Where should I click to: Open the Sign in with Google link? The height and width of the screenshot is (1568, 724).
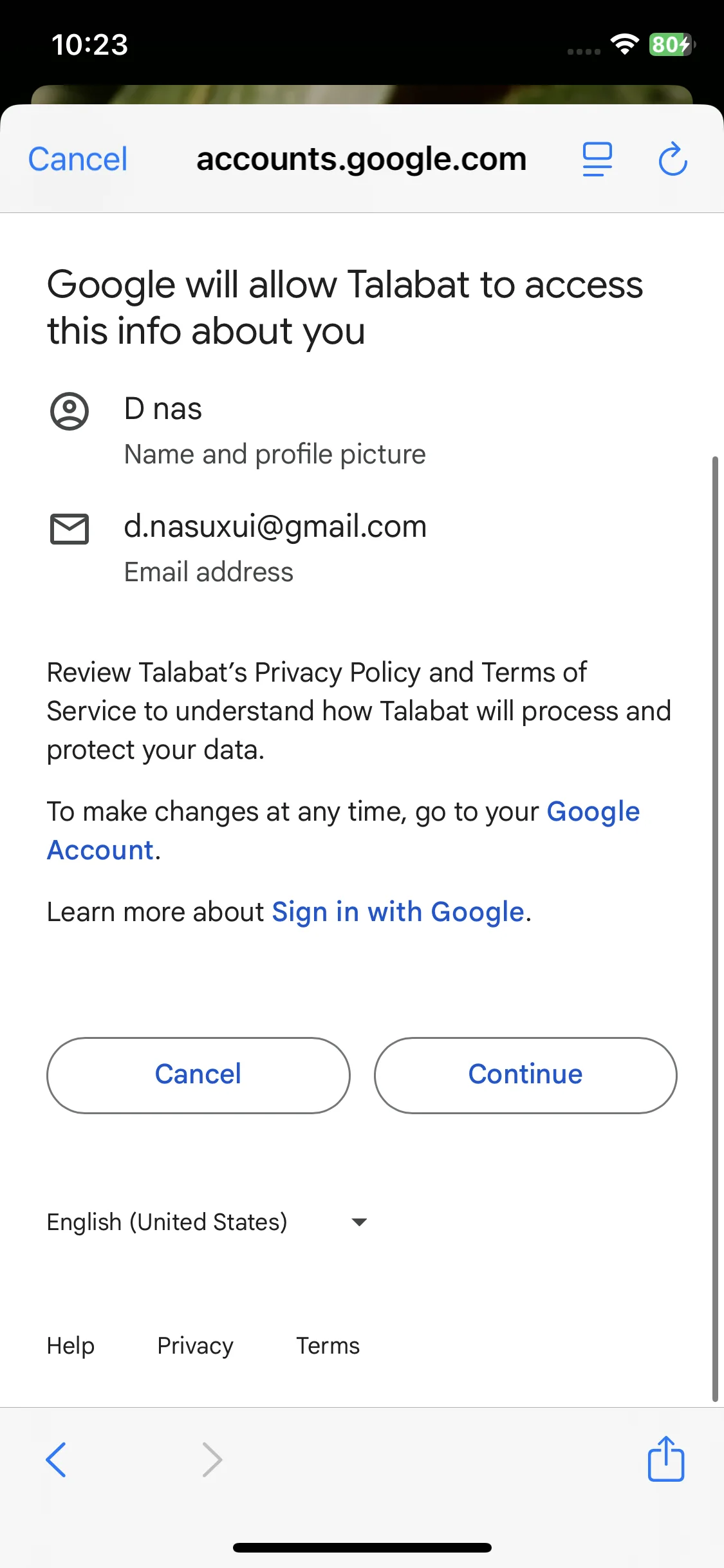pos(398,912)
